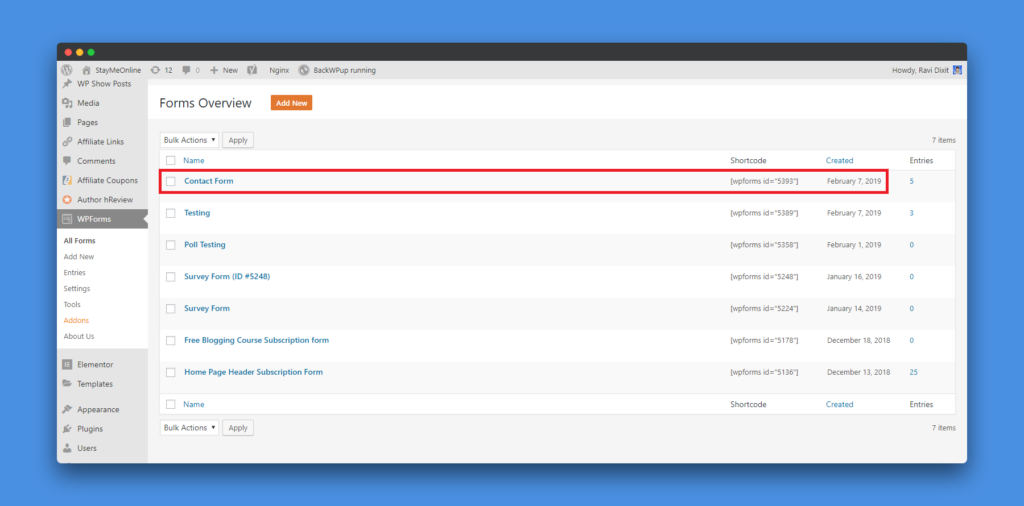The width and height of the screenshot is (1024, 506).
Task: Toggle the select-all checkbox in table header
Action: (171, 160)
